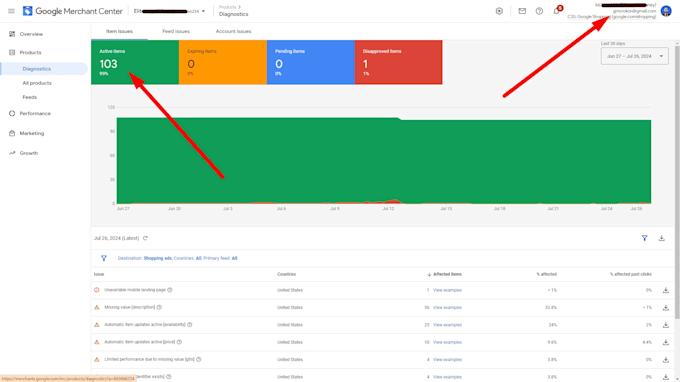Click the blue filter icon beside download

644,238
